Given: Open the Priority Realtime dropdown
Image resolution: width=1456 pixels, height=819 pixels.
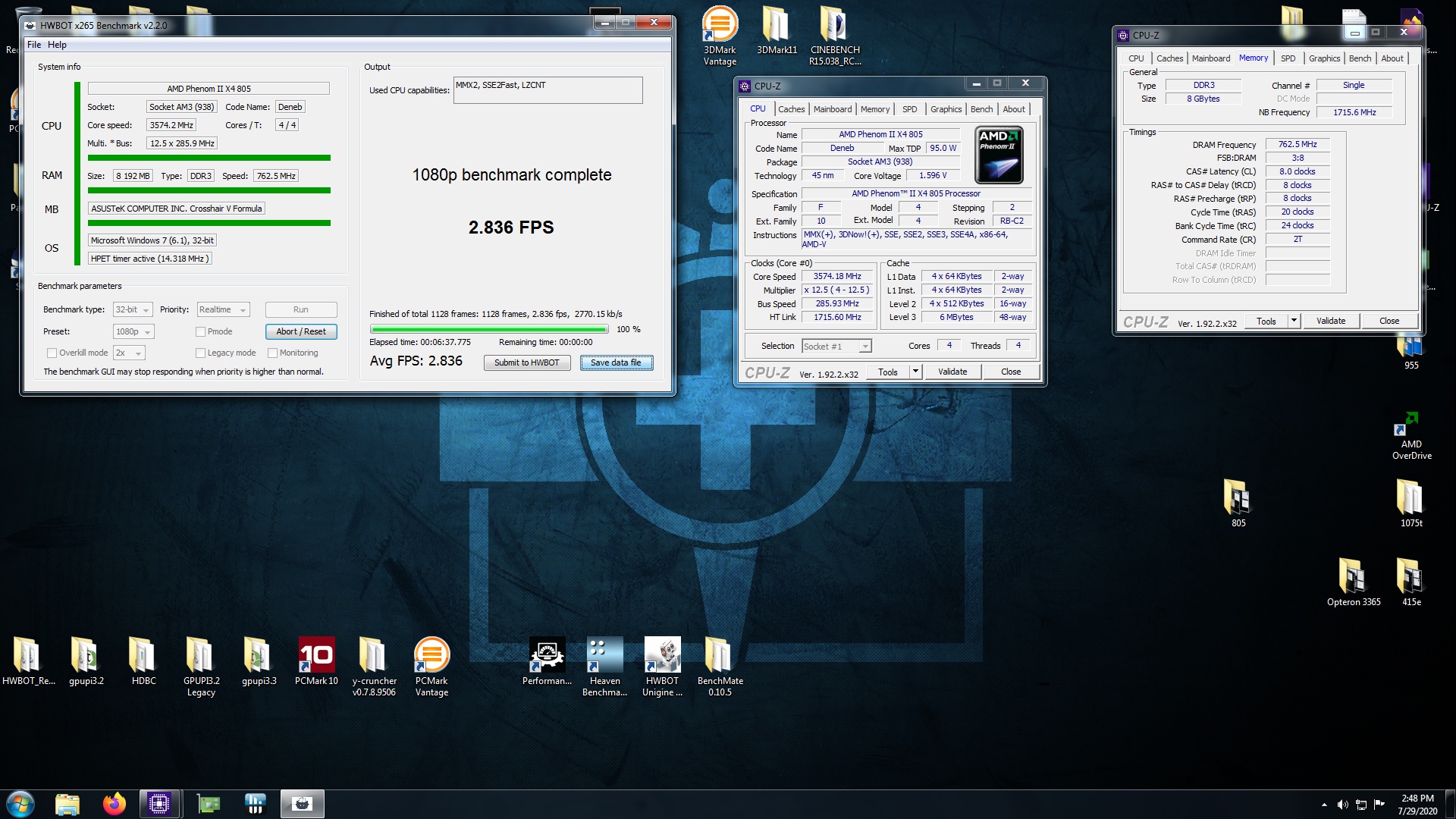Looking at the screenshot, I should (x=223, y=309).
